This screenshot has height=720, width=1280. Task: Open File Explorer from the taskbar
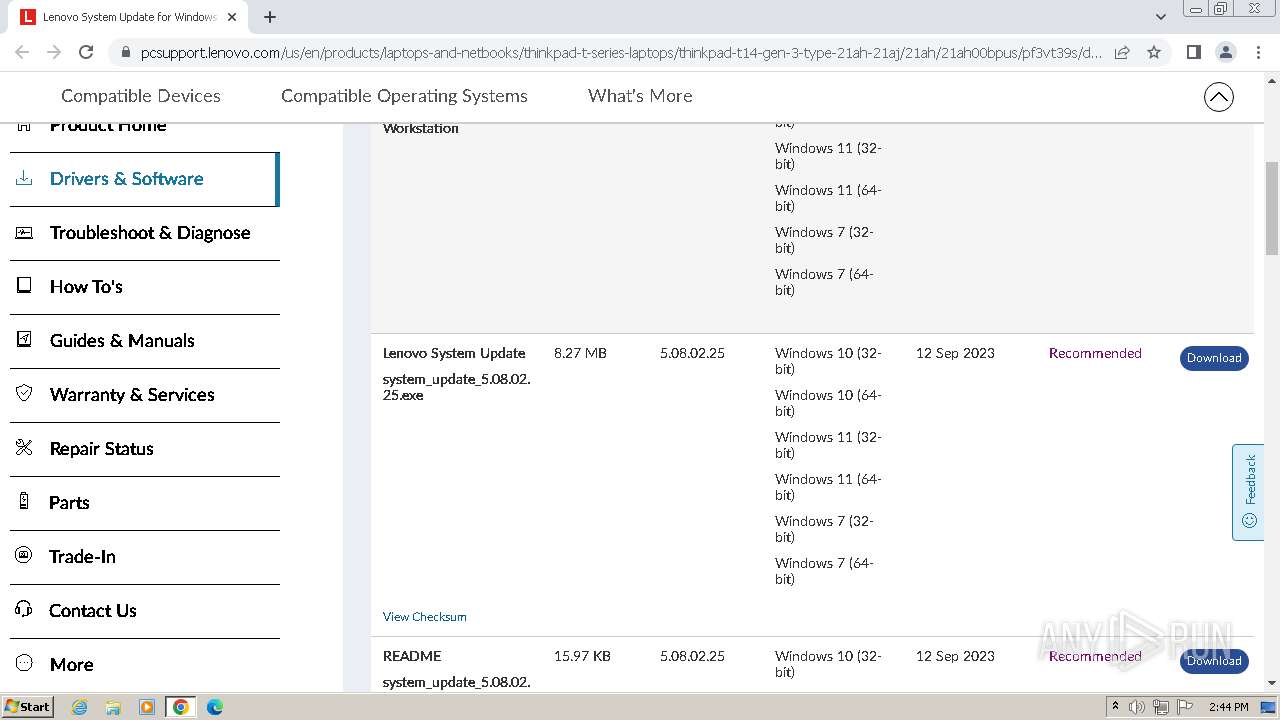click(x=113, y=707)
